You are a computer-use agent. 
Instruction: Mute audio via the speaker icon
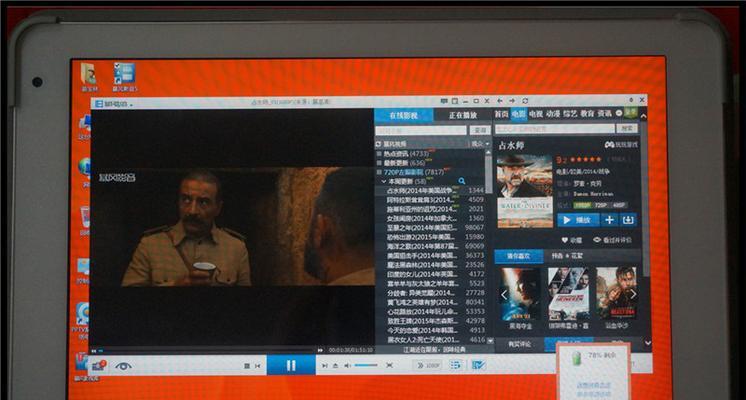click(347, 365)
